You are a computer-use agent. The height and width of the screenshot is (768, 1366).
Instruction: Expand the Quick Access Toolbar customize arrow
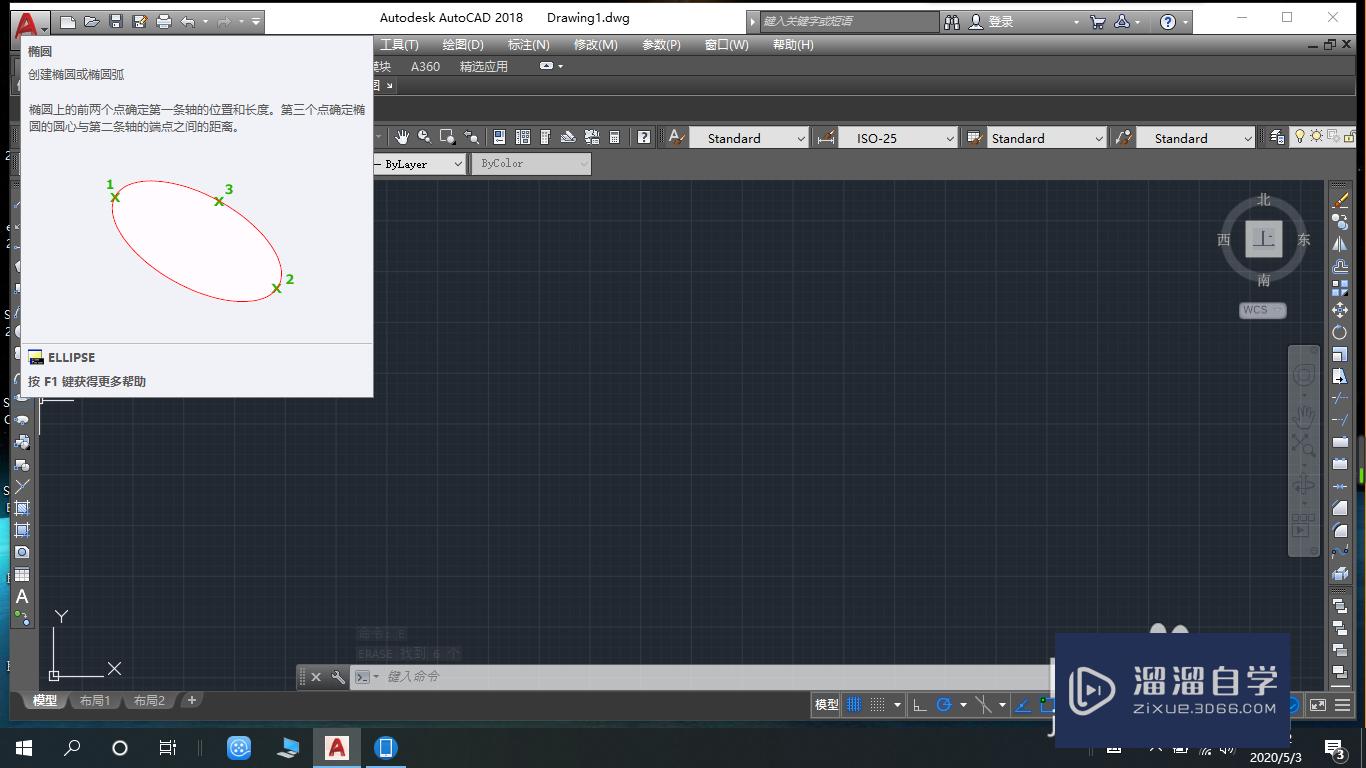pos(256,21)
